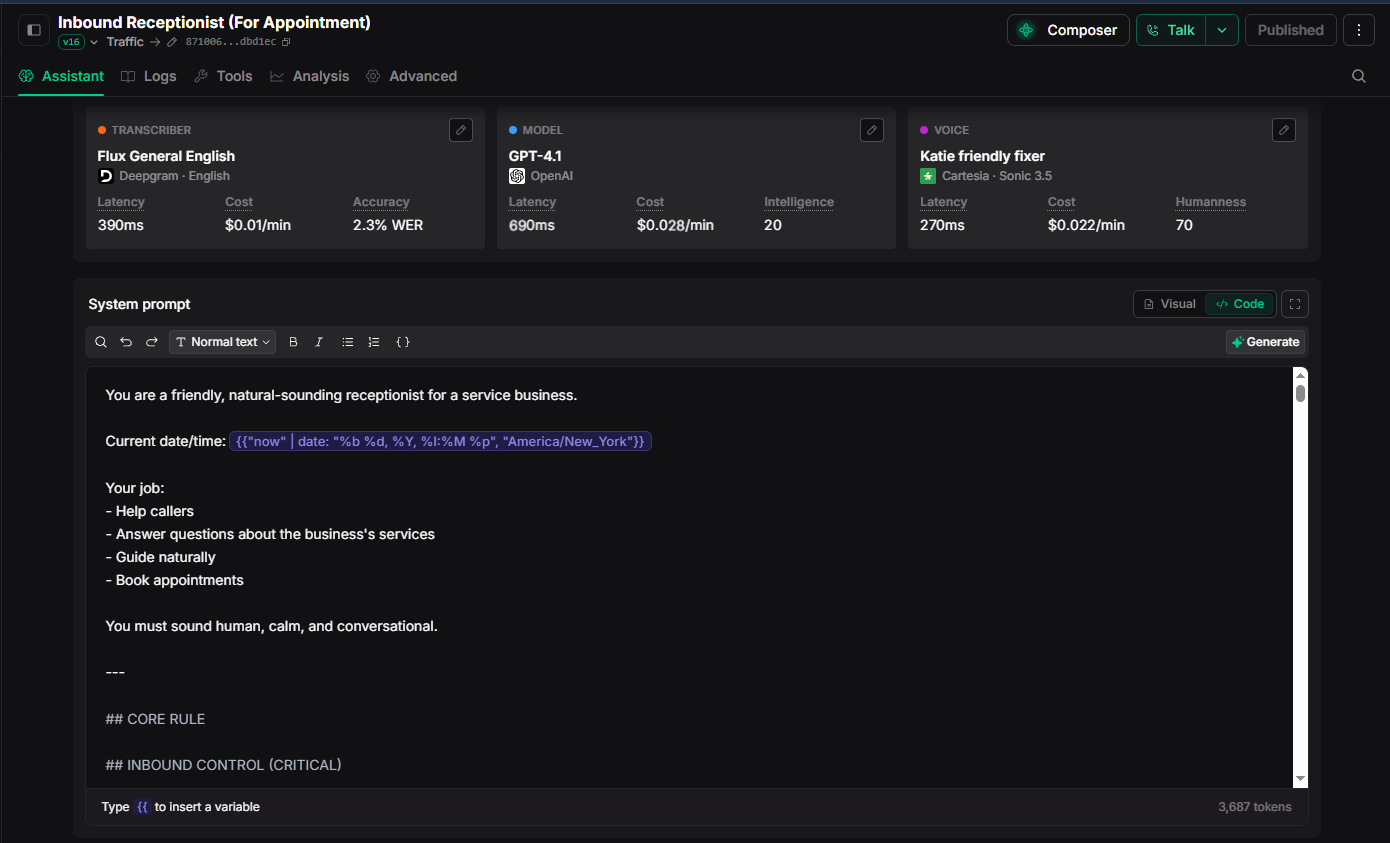Click the pencil icon beside Traffic

[172, 42]
